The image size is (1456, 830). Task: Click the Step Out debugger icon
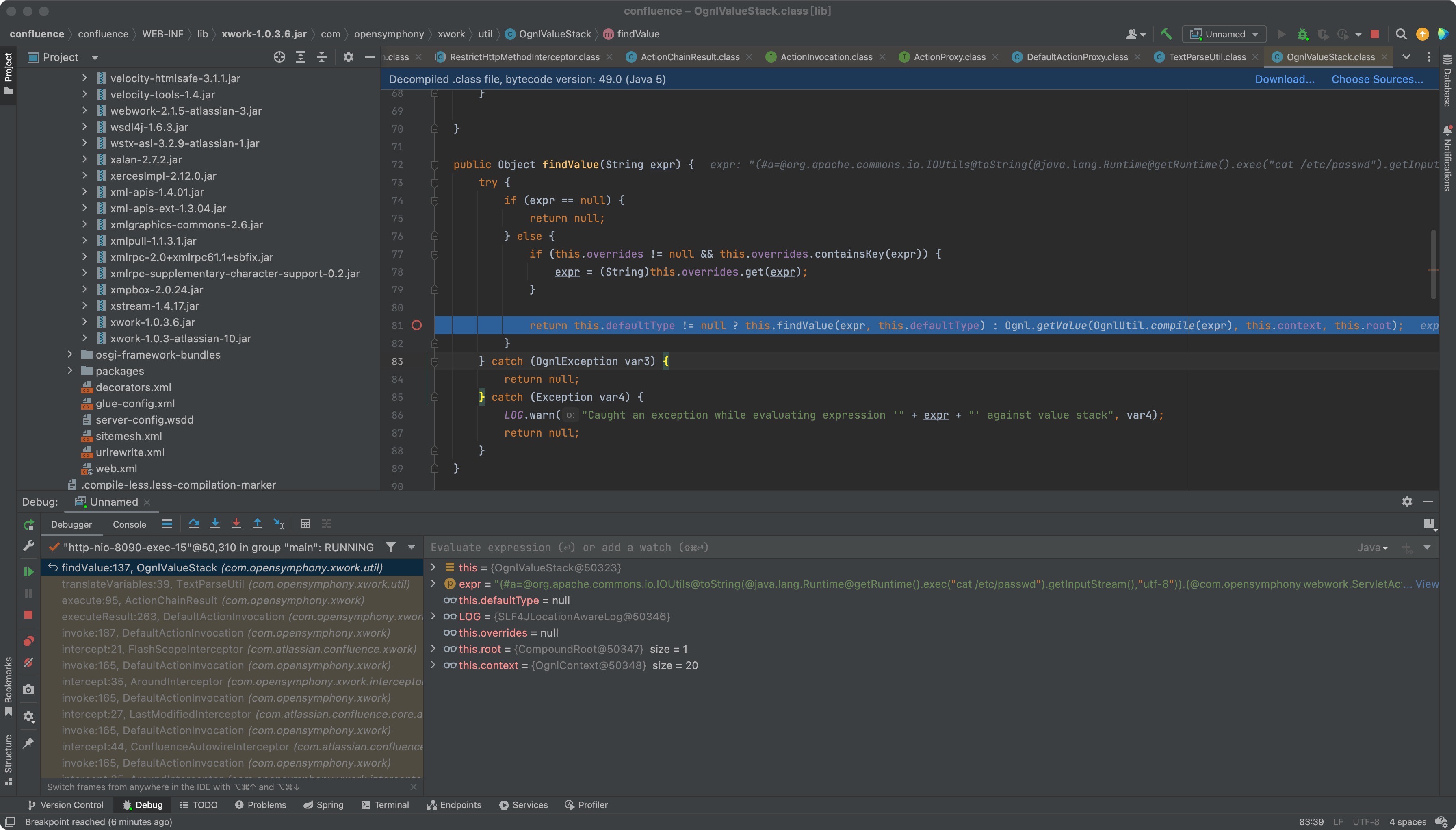click(258, 524)
